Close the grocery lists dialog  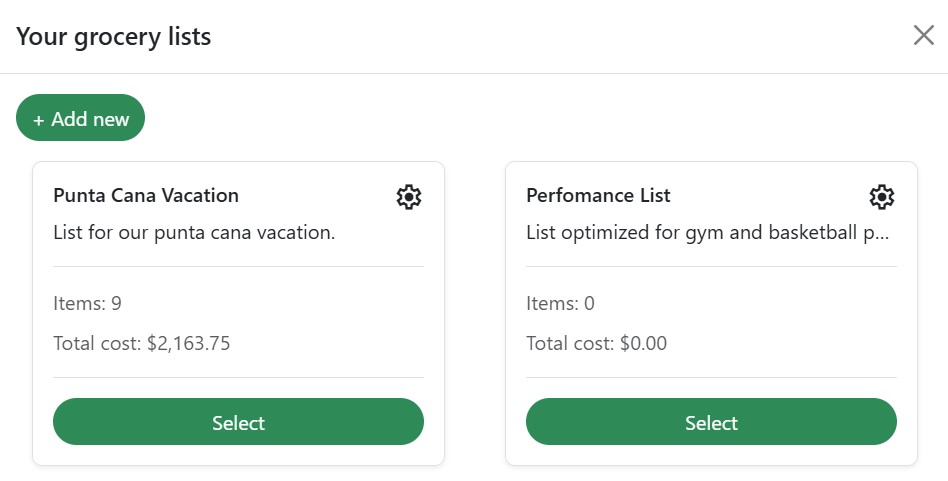tap(924, 36)
